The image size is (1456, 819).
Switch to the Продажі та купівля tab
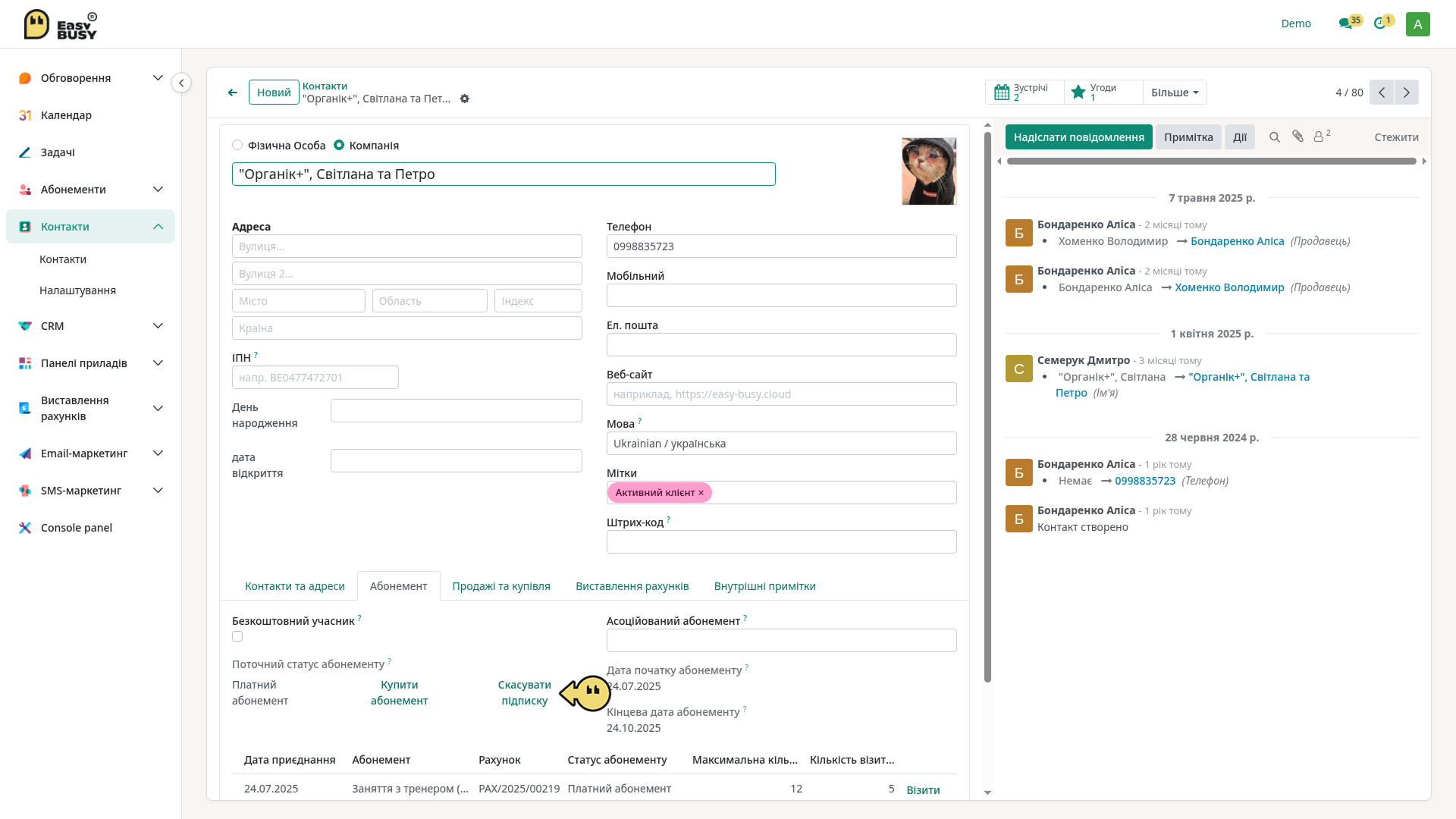tap(501, 586)
